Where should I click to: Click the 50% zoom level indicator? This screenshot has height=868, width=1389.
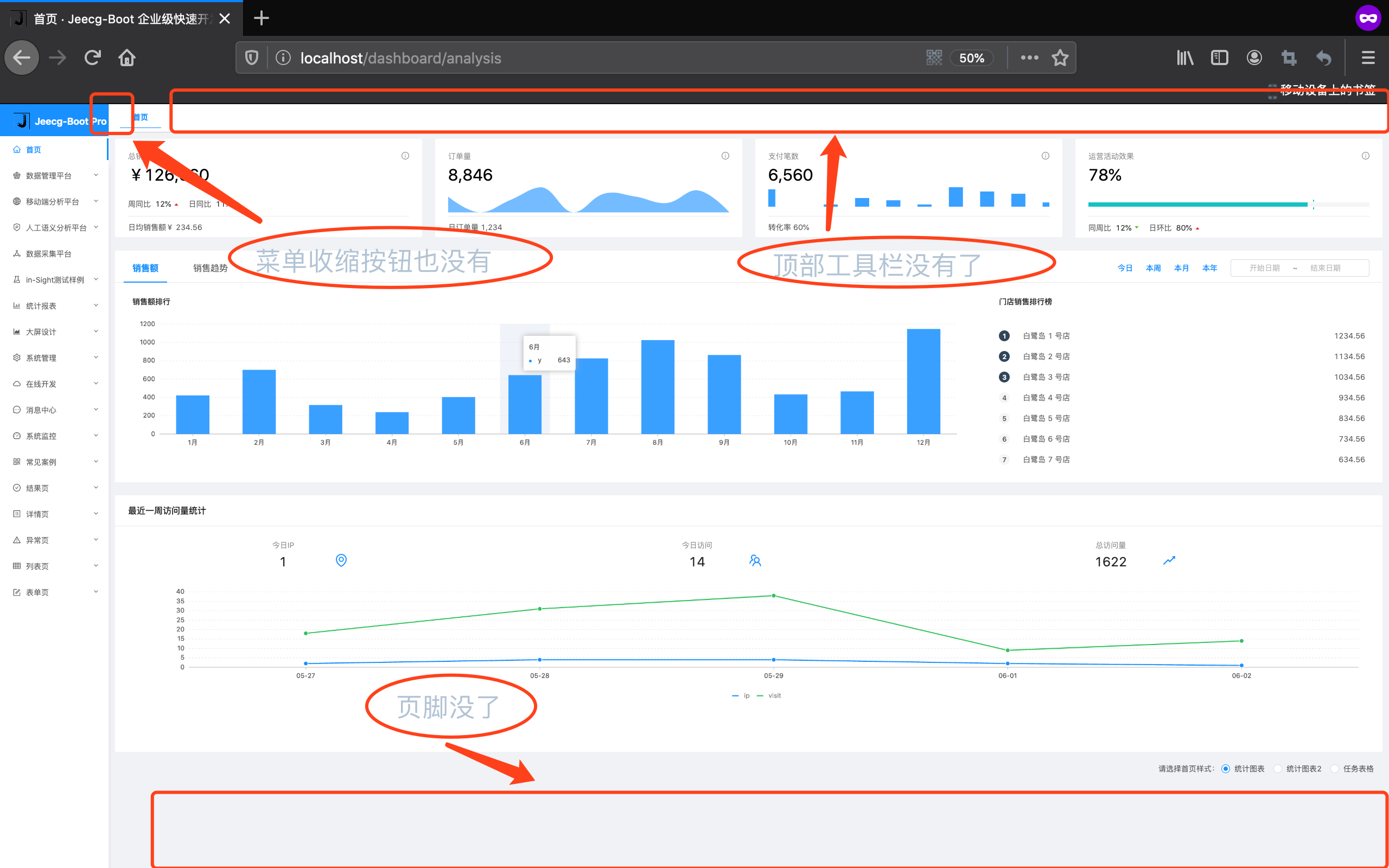[x=971, y=58]
